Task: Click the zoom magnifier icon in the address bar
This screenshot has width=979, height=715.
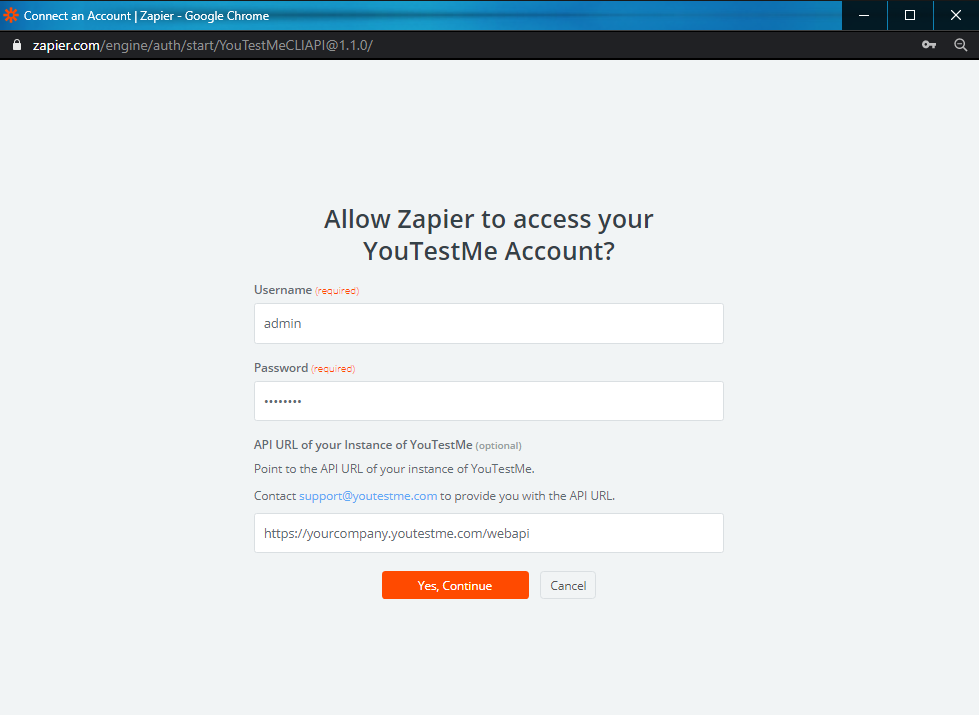Action: click(x=961, y=45)
